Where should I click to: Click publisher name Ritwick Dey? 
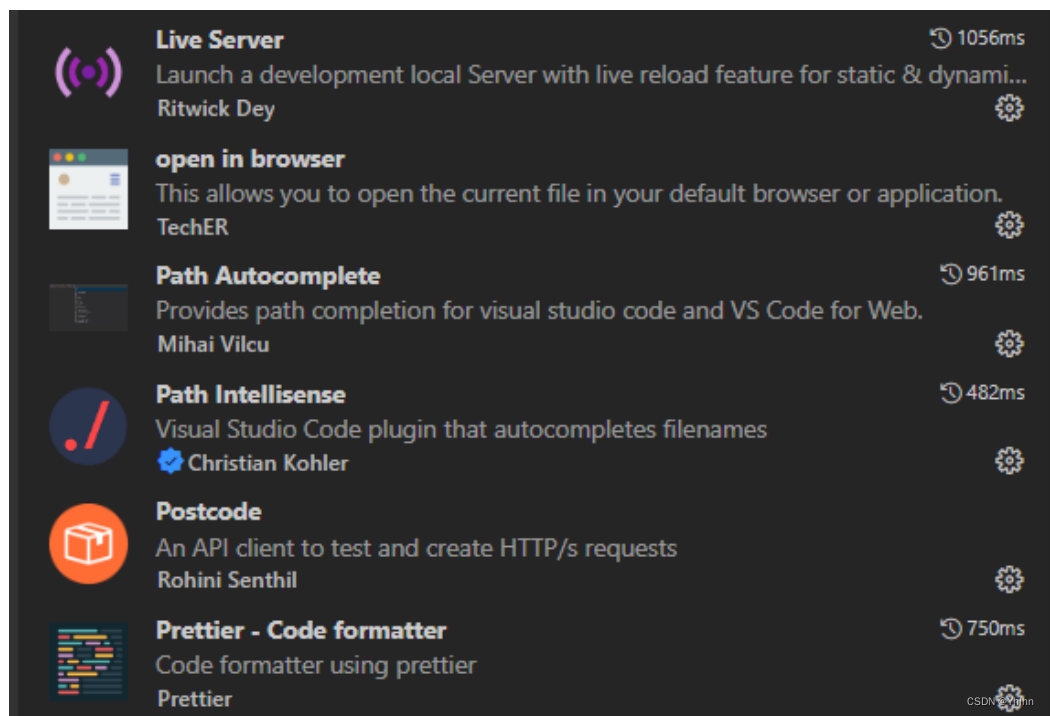(216, 109)
